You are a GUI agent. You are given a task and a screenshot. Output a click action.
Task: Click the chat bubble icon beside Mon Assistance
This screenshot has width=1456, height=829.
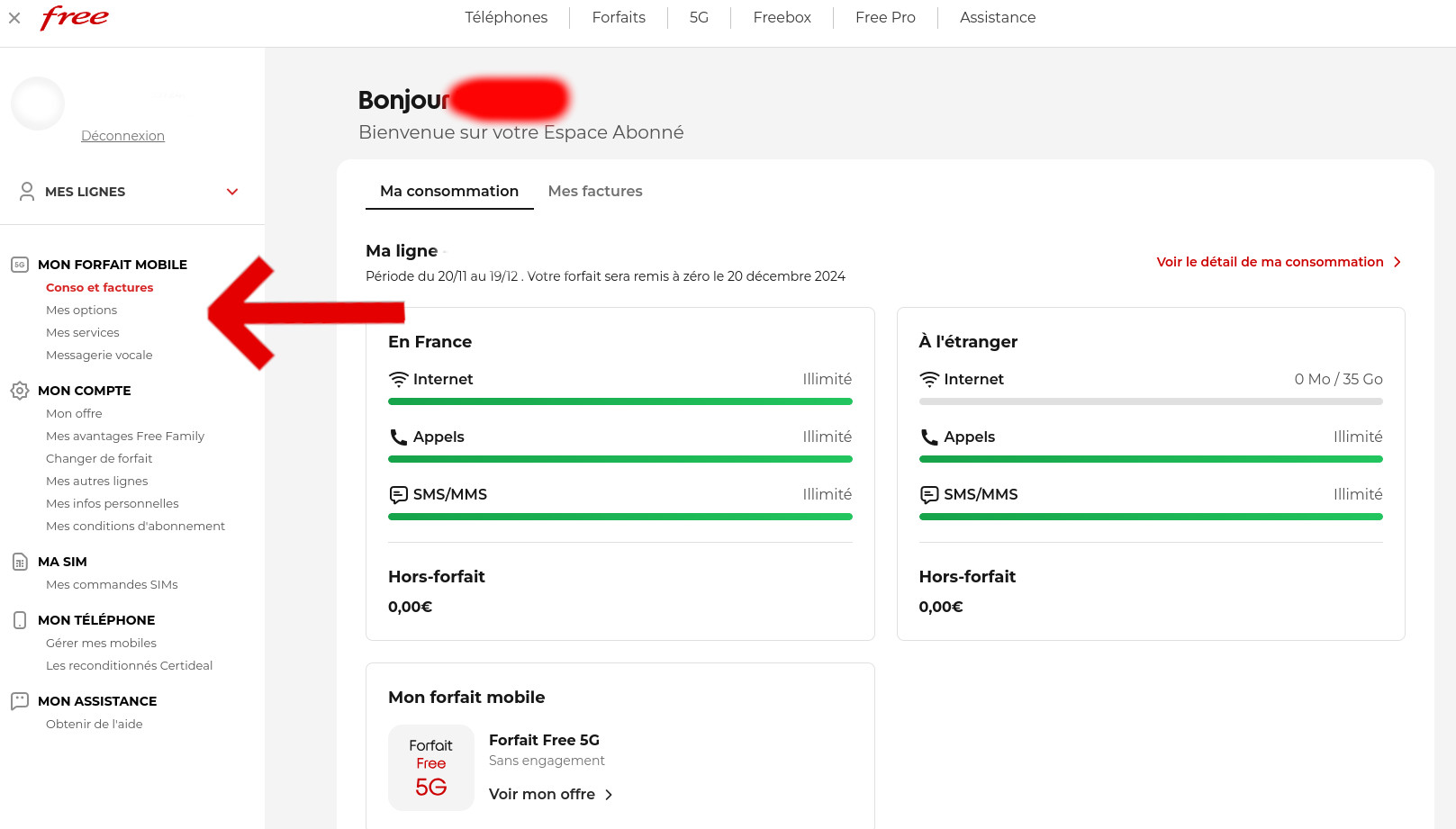[20, 701]
